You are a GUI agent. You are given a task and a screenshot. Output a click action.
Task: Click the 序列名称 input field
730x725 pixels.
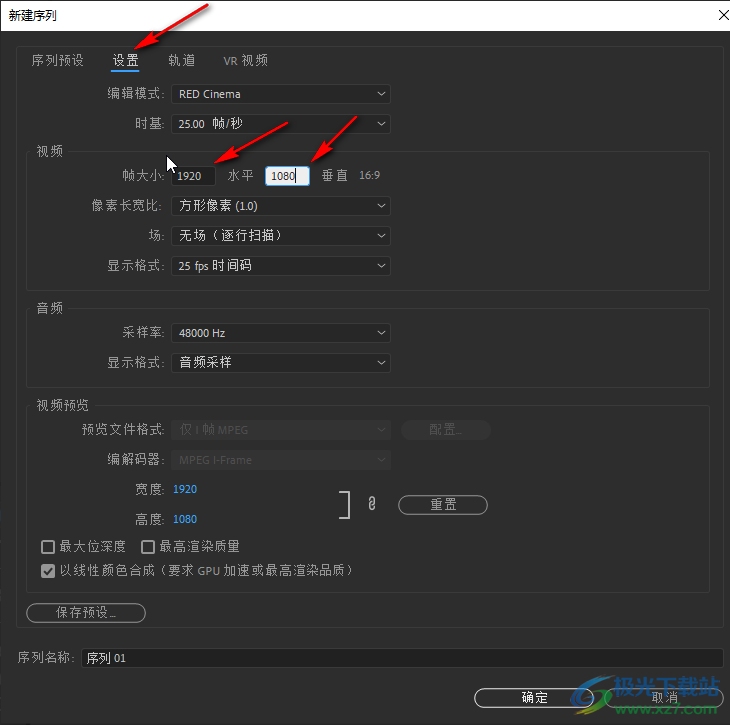click(402, 658)
